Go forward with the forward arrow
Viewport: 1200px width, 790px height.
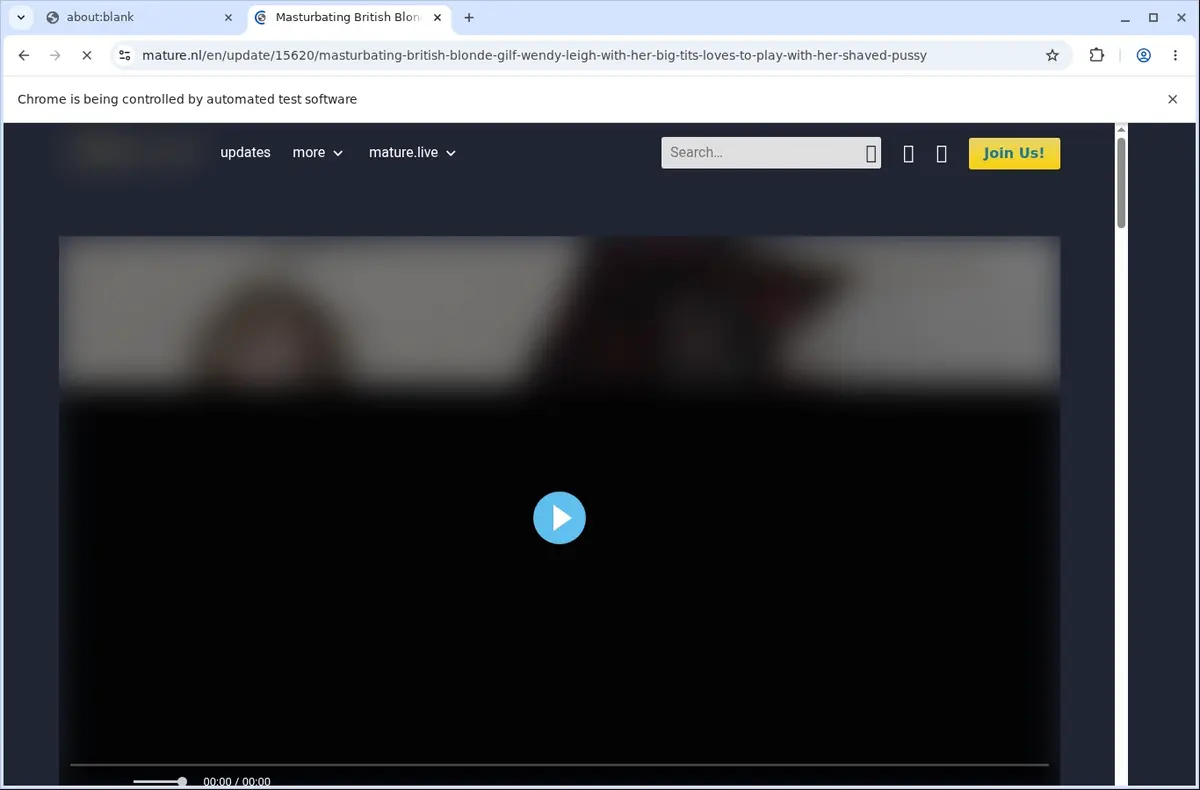tap(55, 56)
